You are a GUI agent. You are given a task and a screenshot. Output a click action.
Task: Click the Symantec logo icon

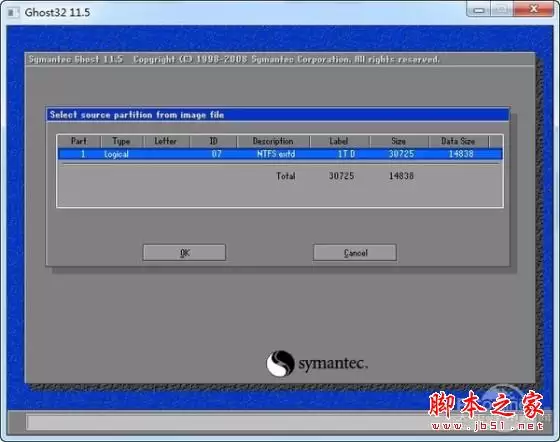click(x=281, y=363)
